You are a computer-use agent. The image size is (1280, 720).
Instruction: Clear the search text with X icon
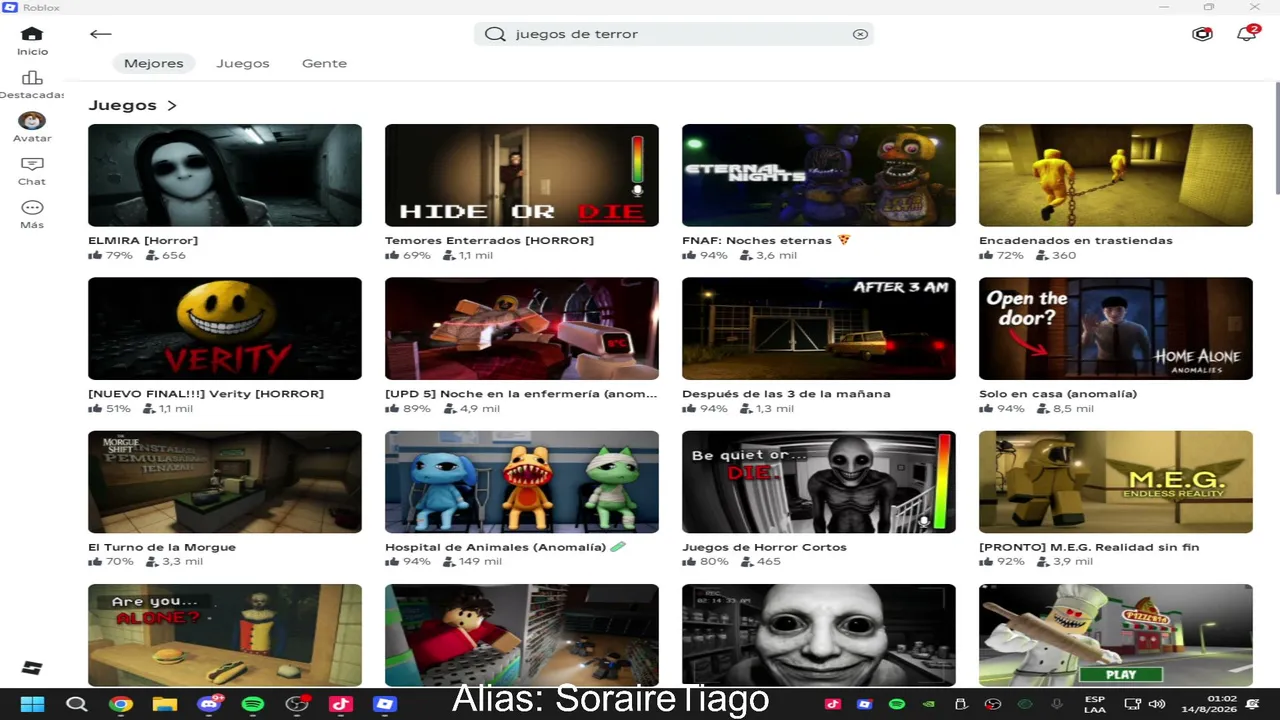(860, 34)
